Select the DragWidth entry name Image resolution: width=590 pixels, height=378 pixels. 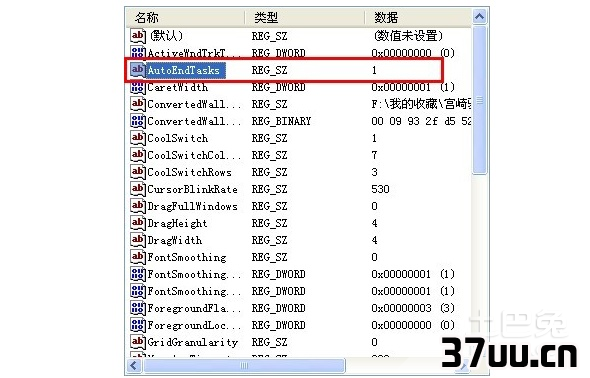tap(175, 240)
